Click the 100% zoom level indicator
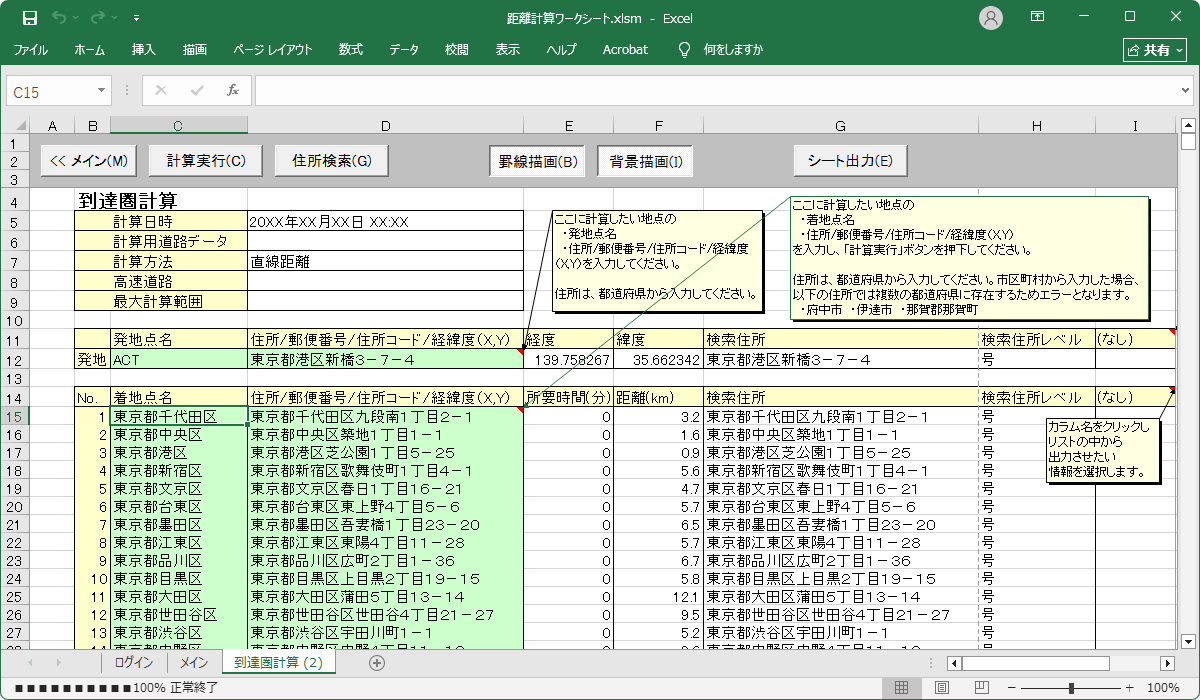The height and width of the screenshot is (700, 1200). (x=1163, y=687)
